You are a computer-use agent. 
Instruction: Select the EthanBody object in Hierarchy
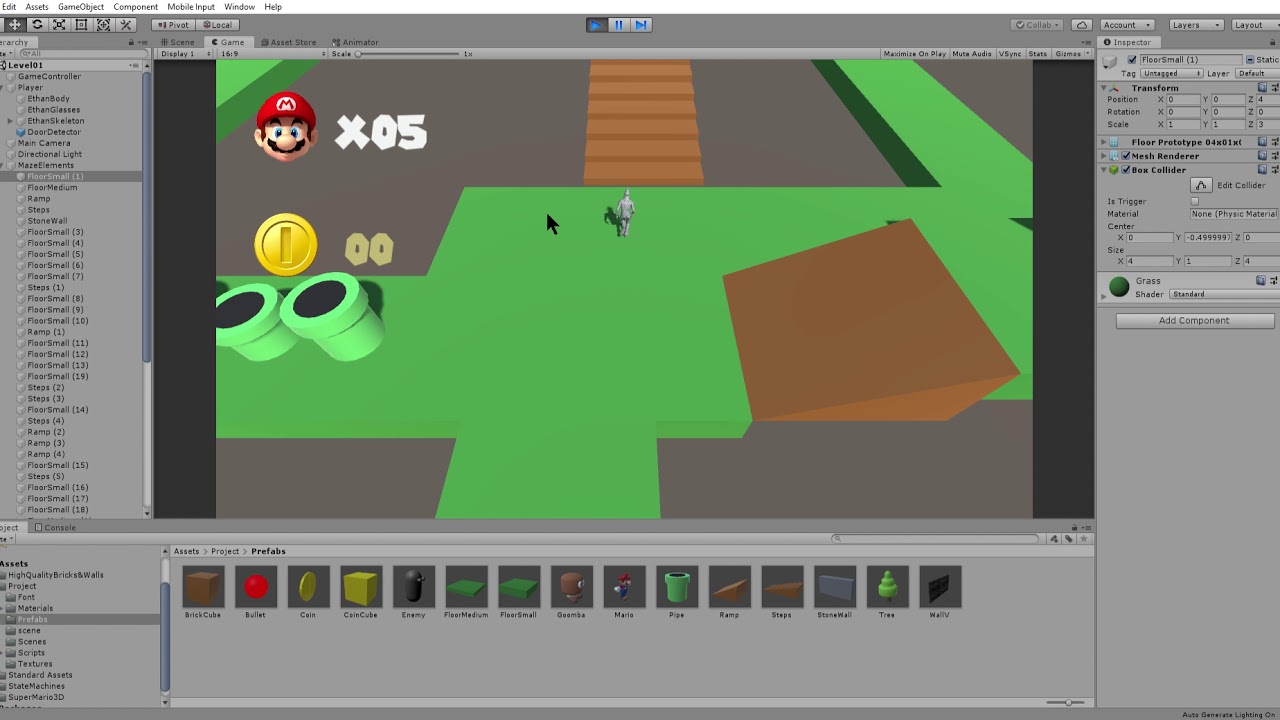[x=48, y=99]
